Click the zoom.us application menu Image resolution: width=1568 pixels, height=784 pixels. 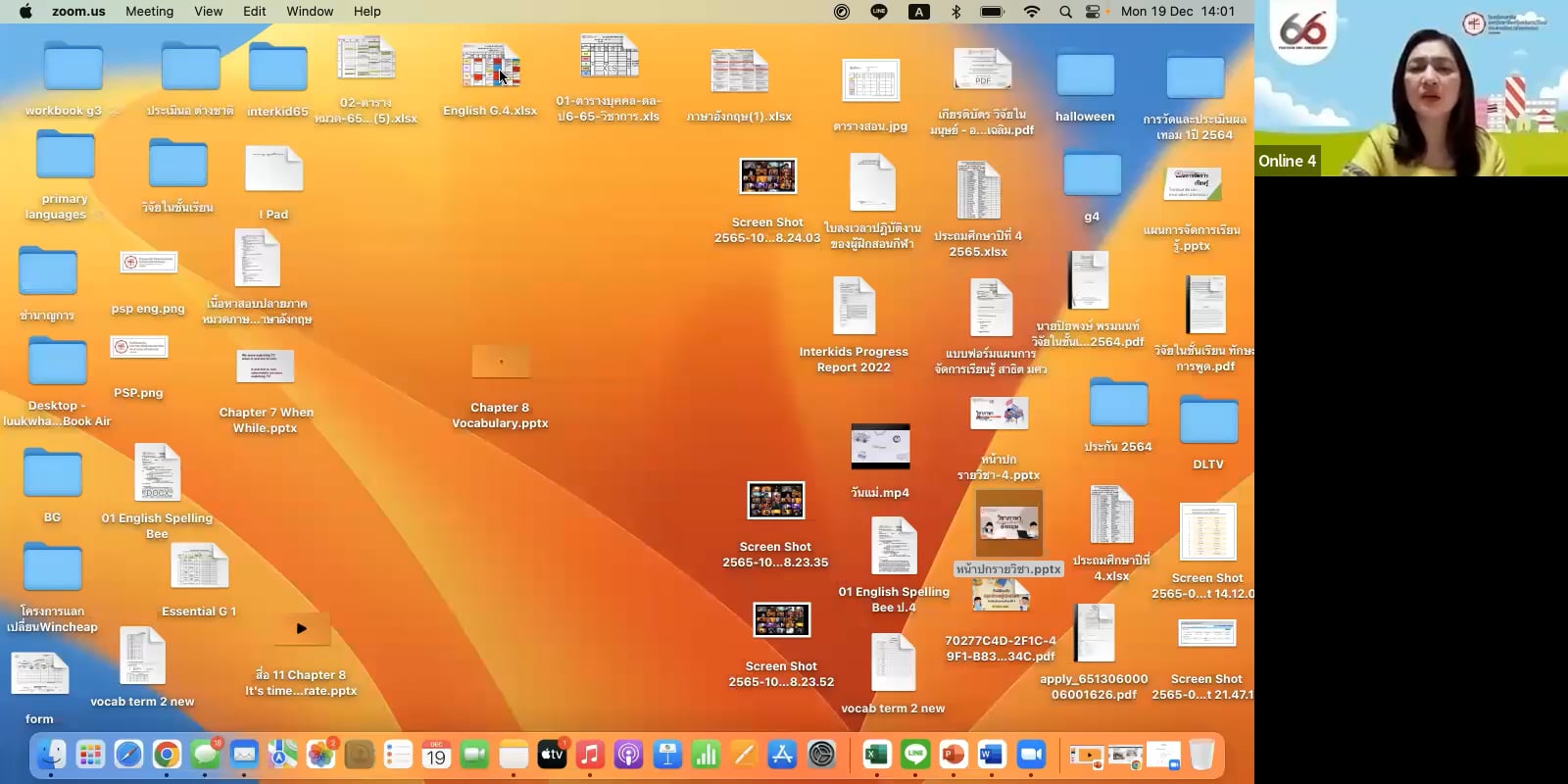point(78,12)
